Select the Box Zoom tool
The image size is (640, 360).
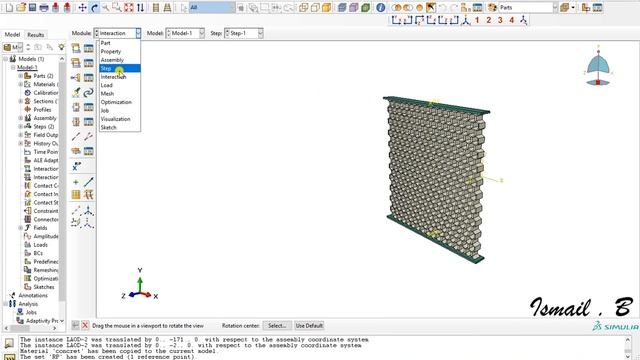(x=117, y=7)
